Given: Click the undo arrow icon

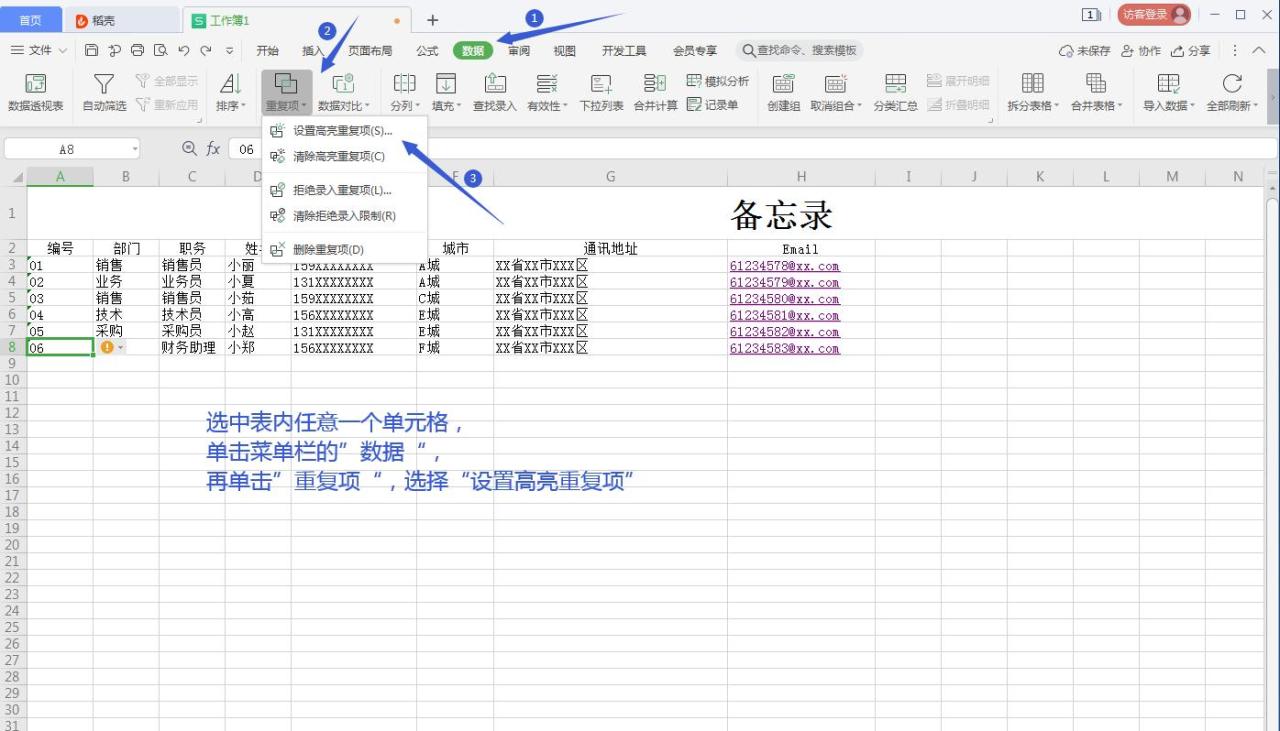Looking at the screenshot, I should click(183, 51).
